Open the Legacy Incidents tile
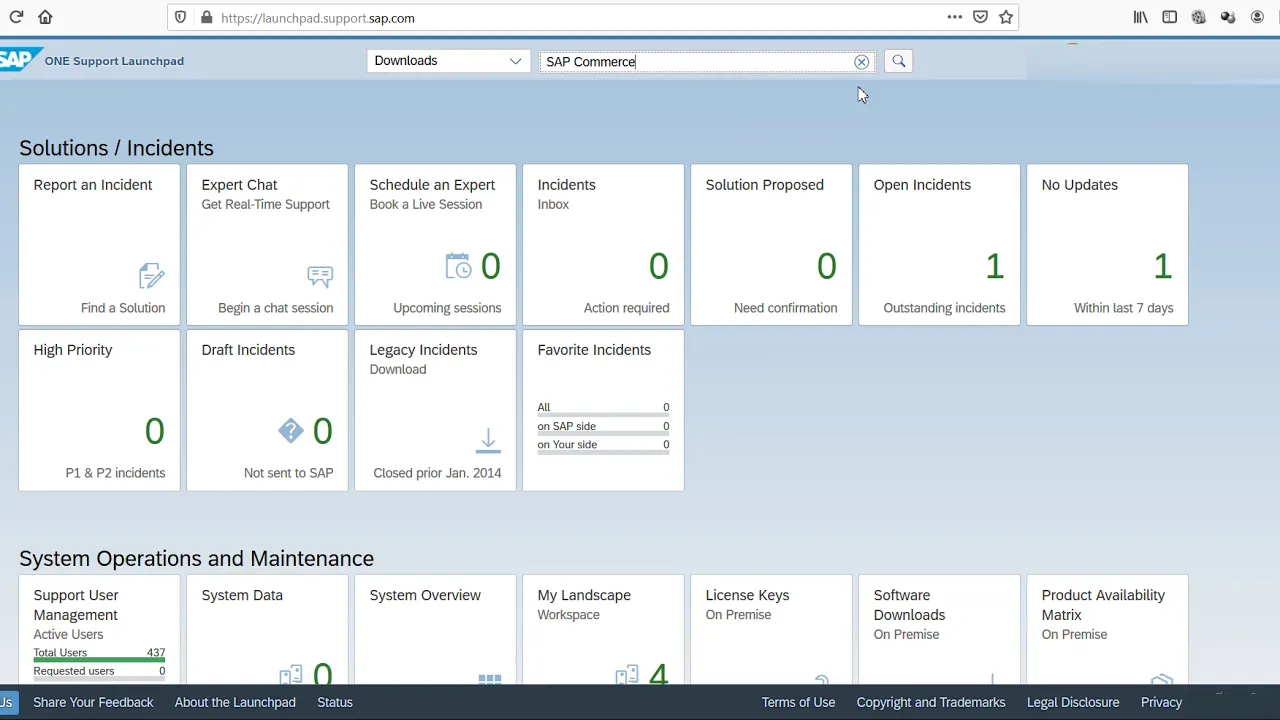Screen dimensions: 1280x720 click(x=435, y=410)
